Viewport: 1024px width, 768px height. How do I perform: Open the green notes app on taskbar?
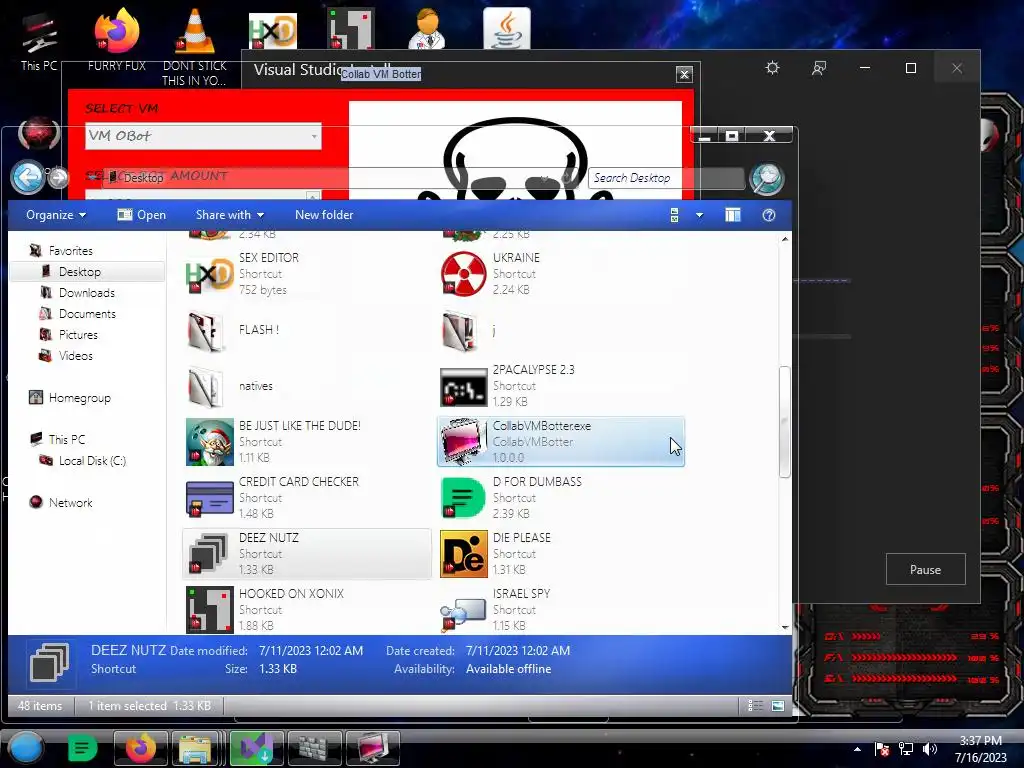pos(82,748)
